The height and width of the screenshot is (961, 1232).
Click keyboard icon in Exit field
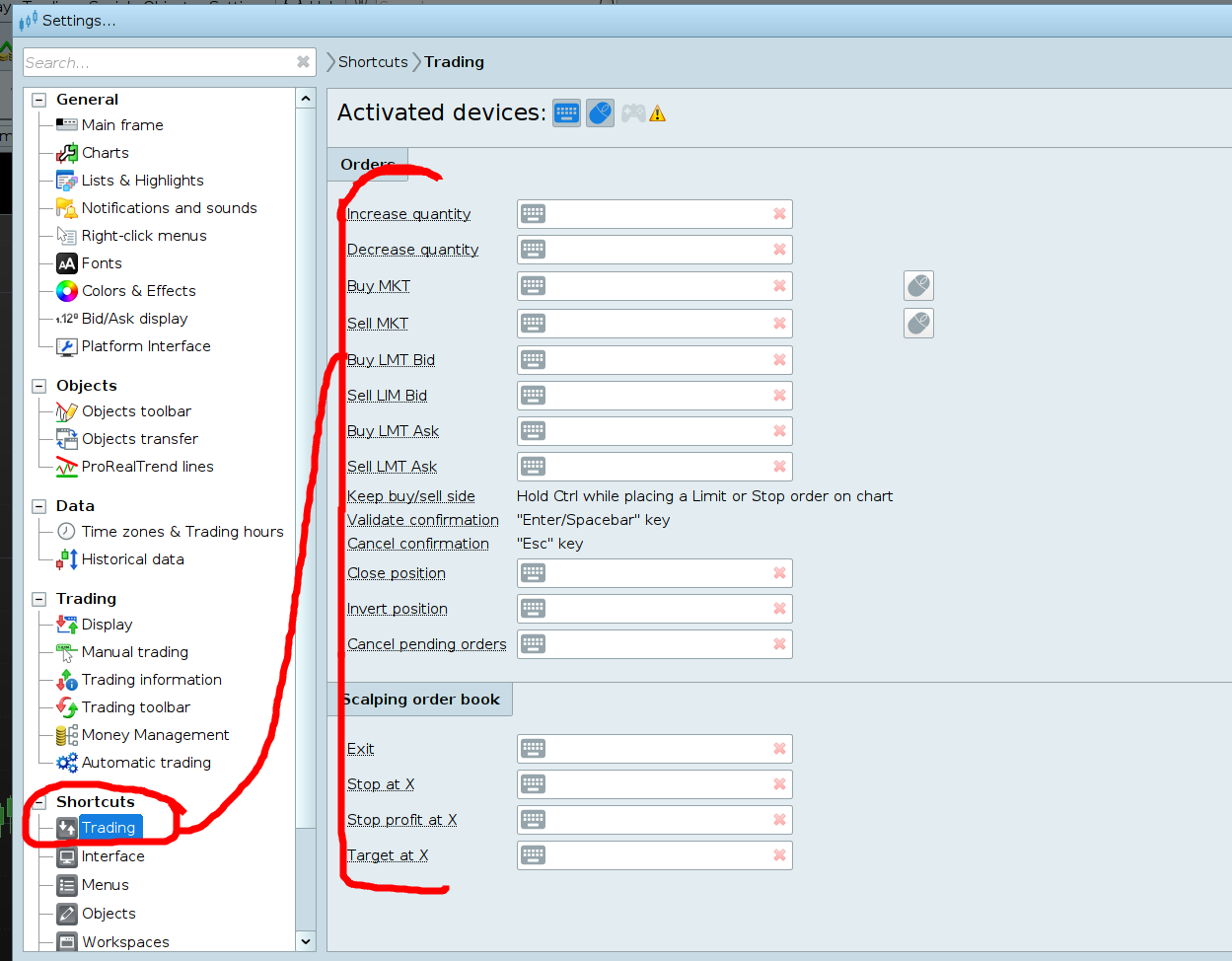pyautogui.click(x=533, y=749)
